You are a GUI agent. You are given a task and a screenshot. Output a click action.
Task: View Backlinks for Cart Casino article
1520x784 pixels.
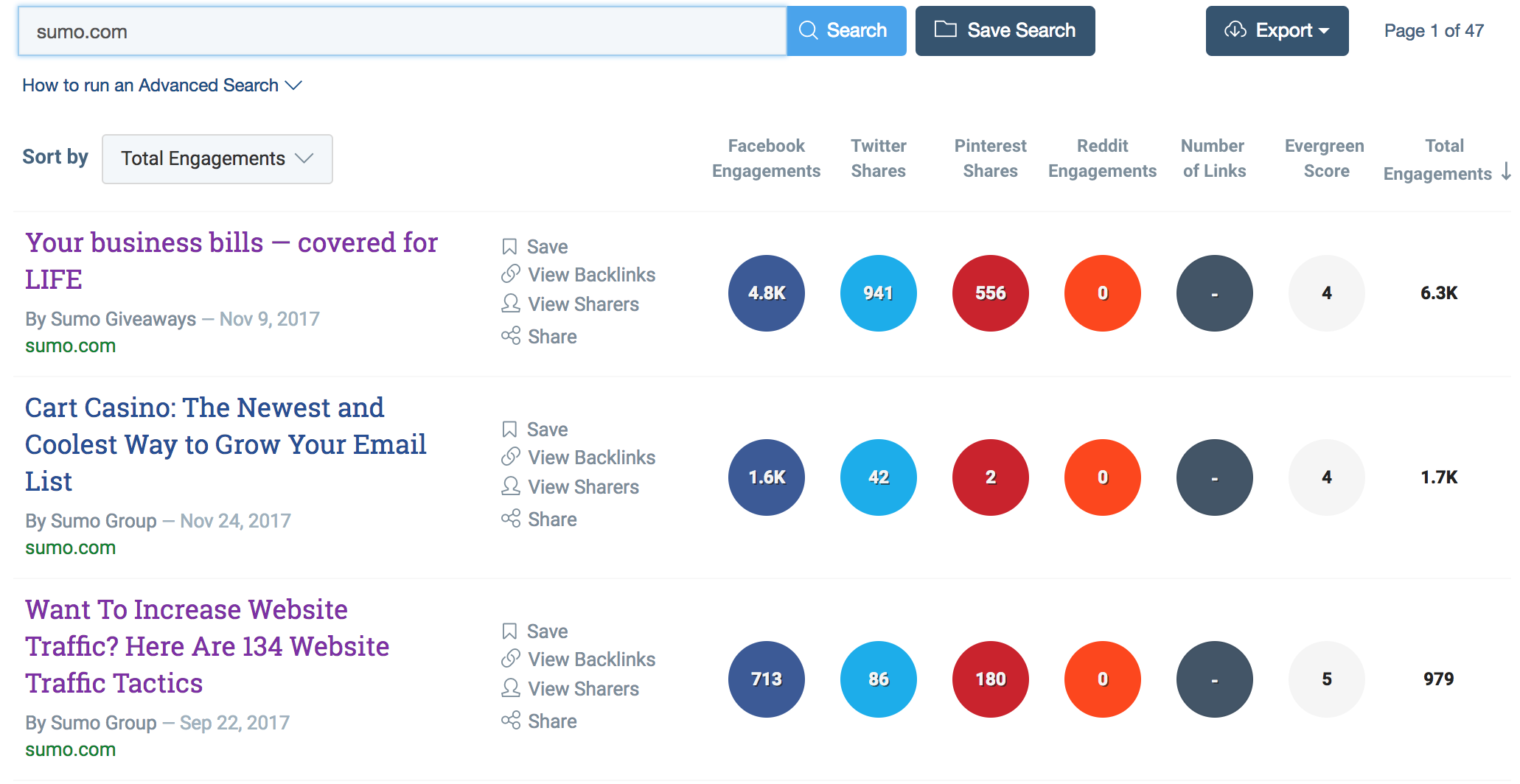578,458
